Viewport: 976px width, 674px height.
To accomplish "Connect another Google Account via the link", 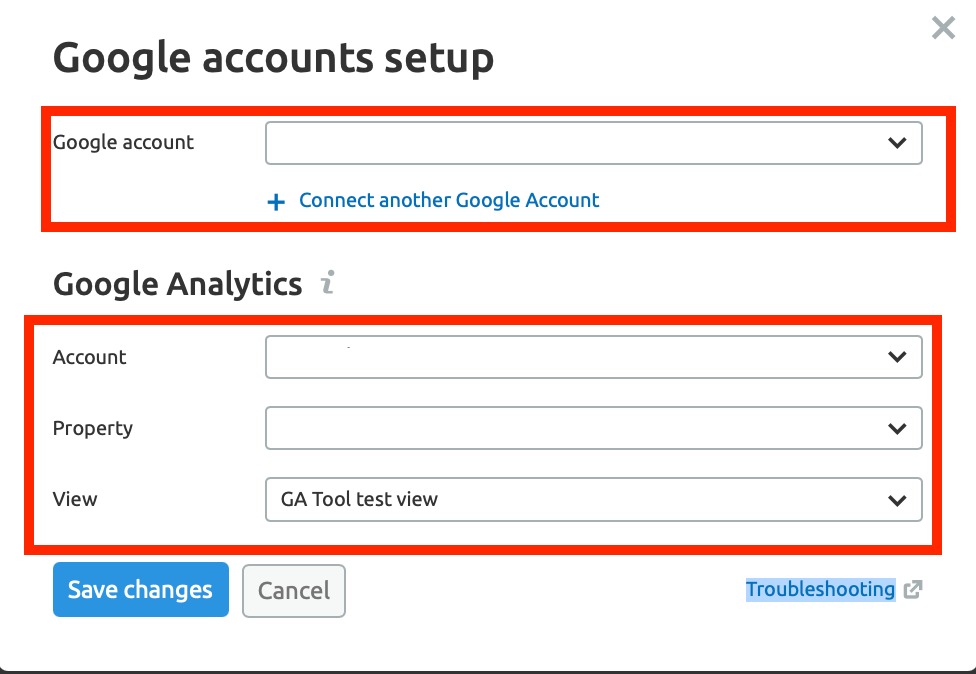I will pos(449,200).
